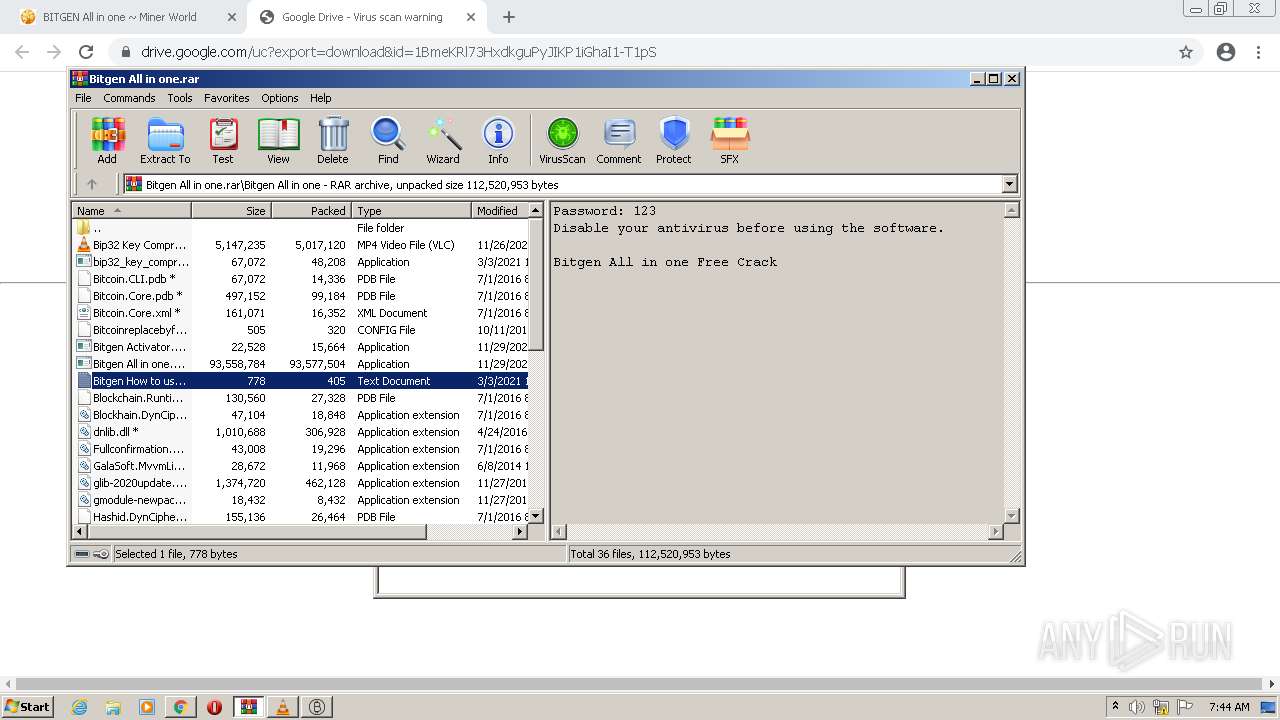The width and height of the screenshot is (1280, 720).
Task: Sort files by Type column
Action: (411, 210)
